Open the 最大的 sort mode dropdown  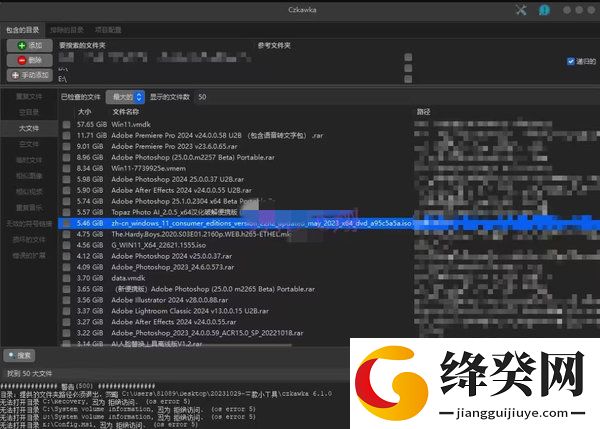pos(125,97)
